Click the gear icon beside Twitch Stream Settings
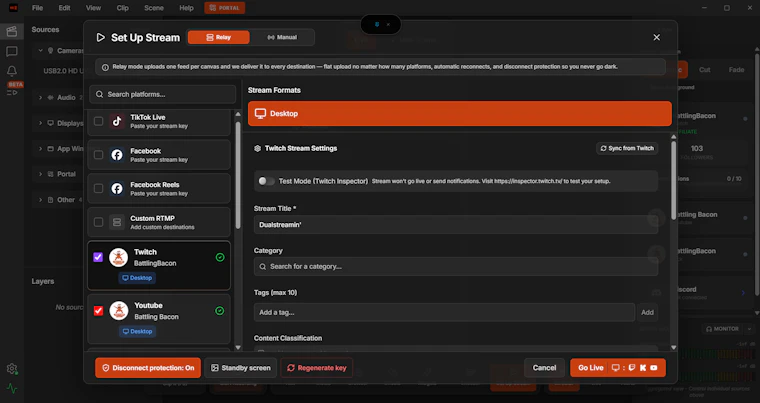The image size is (760, 403). 257,148
